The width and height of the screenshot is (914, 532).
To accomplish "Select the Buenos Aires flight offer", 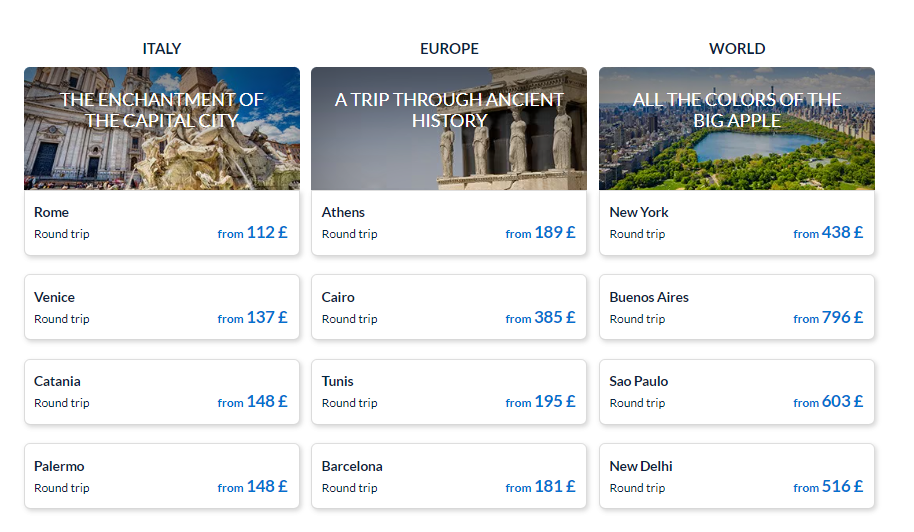I will coord(736,307).
